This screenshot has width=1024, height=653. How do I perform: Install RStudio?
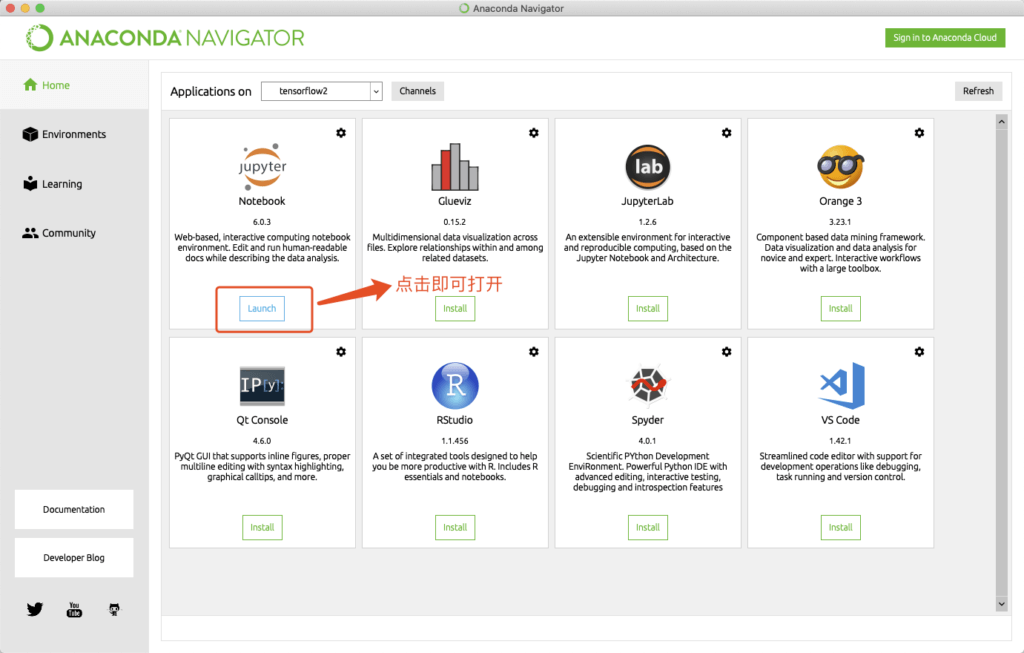(x=455, y=527)
